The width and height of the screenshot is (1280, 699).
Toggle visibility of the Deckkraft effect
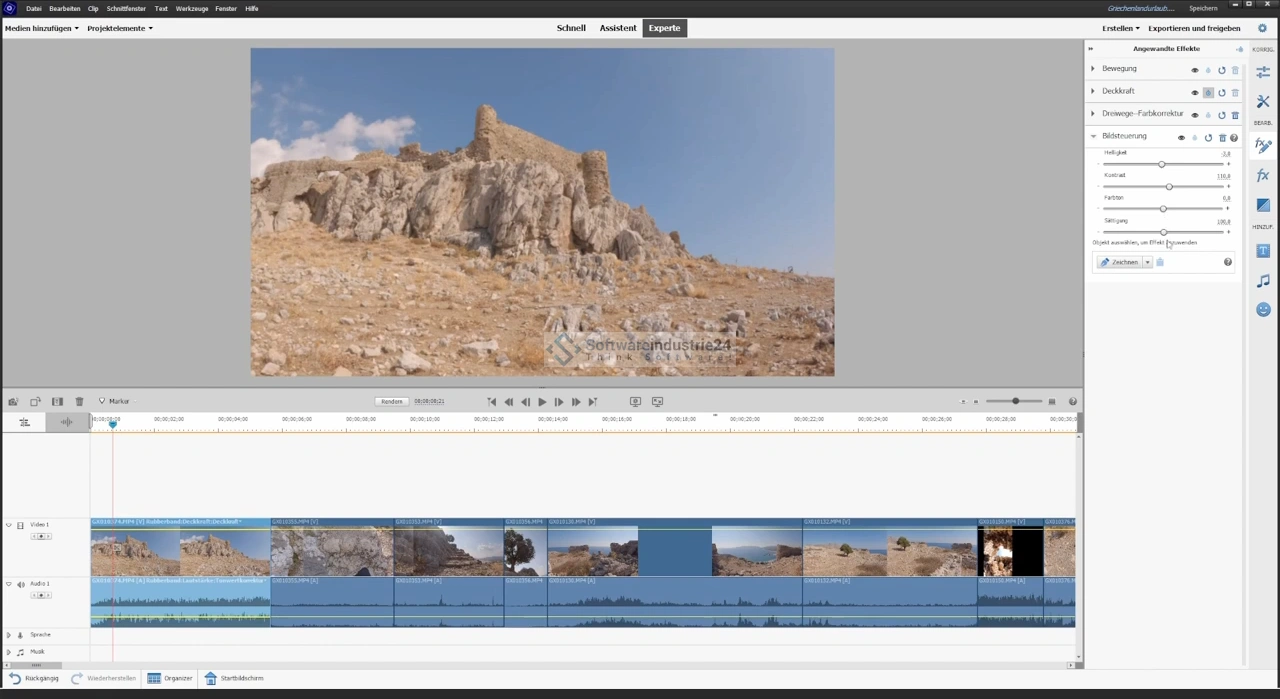pyautogui.click(x=1194, y=93)
